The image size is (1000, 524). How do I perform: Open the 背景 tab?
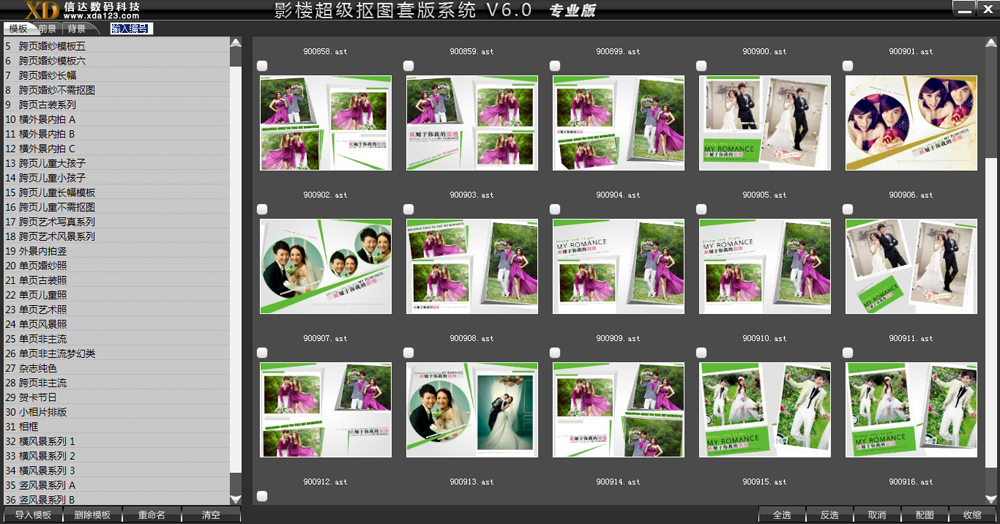pyautogui.click(x=77, y=29)
